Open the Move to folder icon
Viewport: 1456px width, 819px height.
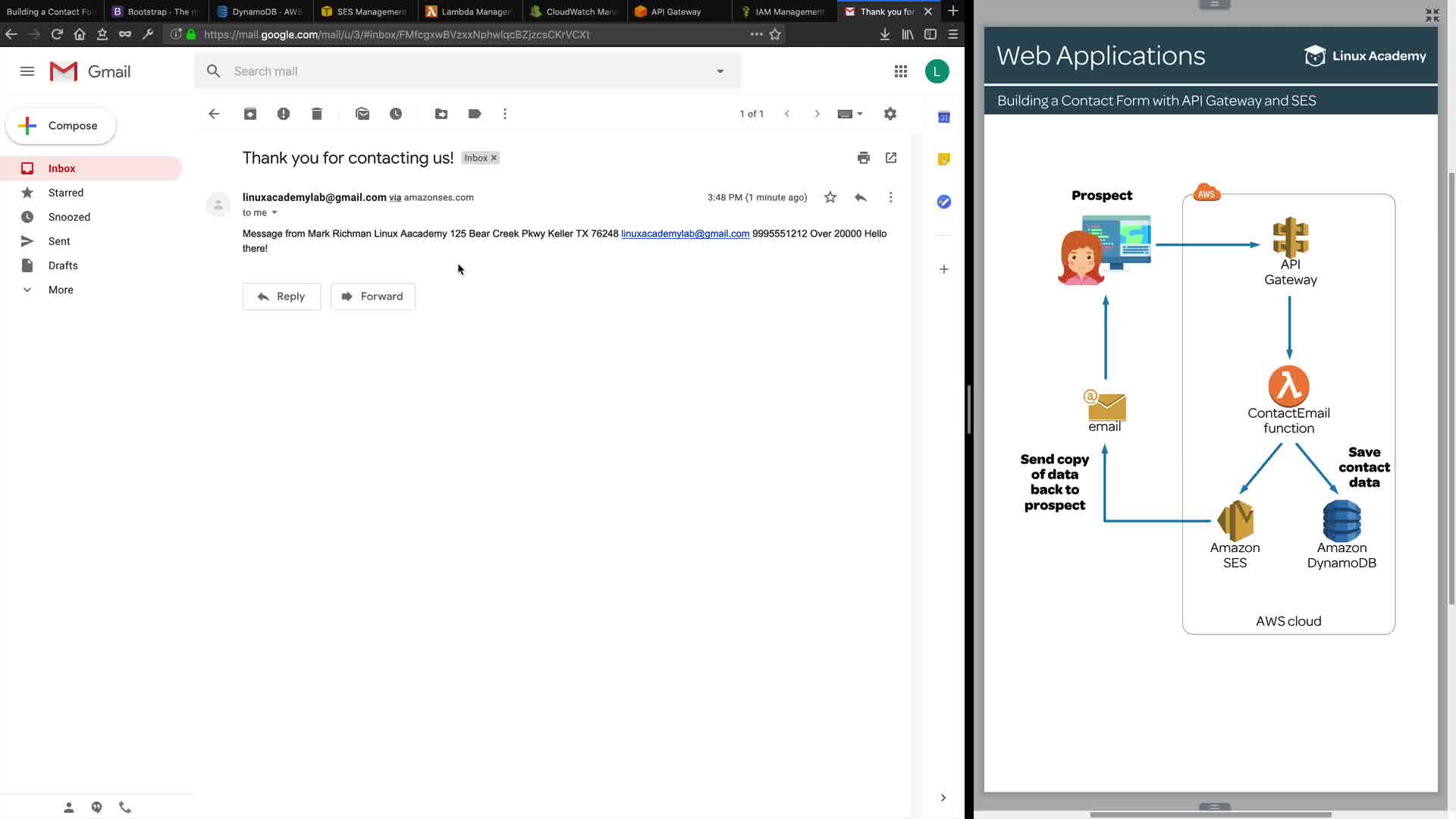441,114
